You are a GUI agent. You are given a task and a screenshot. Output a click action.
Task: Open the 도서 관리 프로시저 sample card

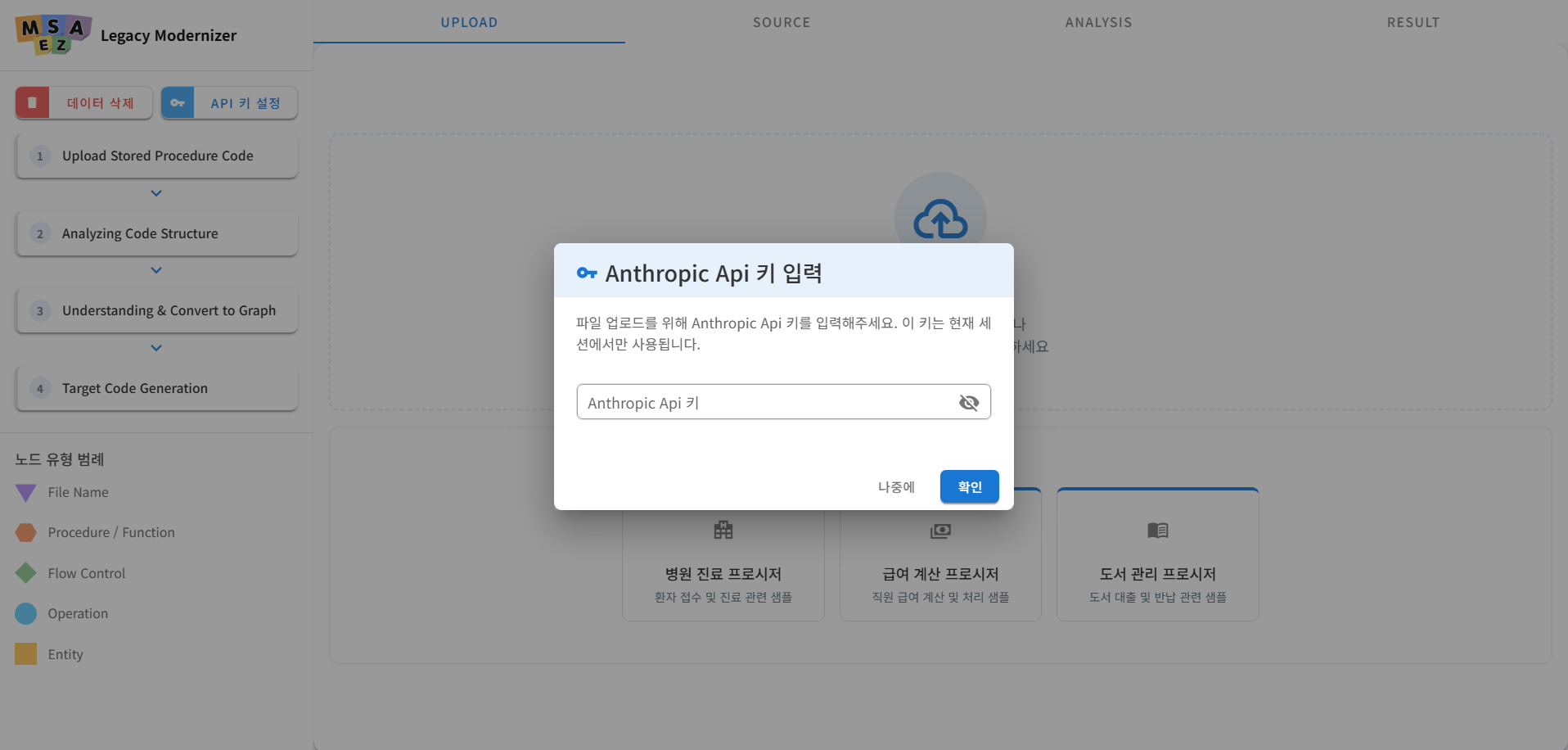1158,554
